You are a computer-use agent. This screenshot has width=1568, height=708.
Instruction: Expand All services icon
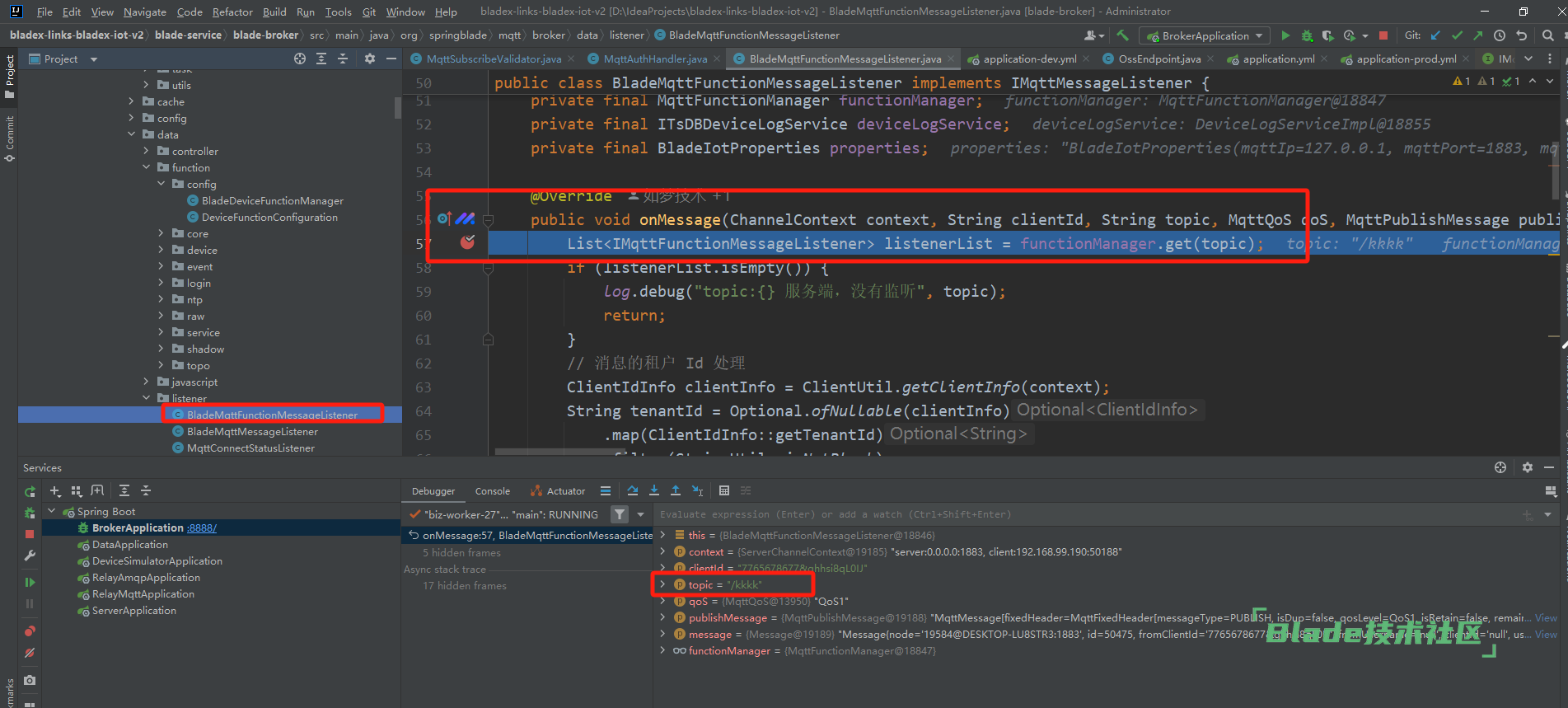tap(124, 490)
